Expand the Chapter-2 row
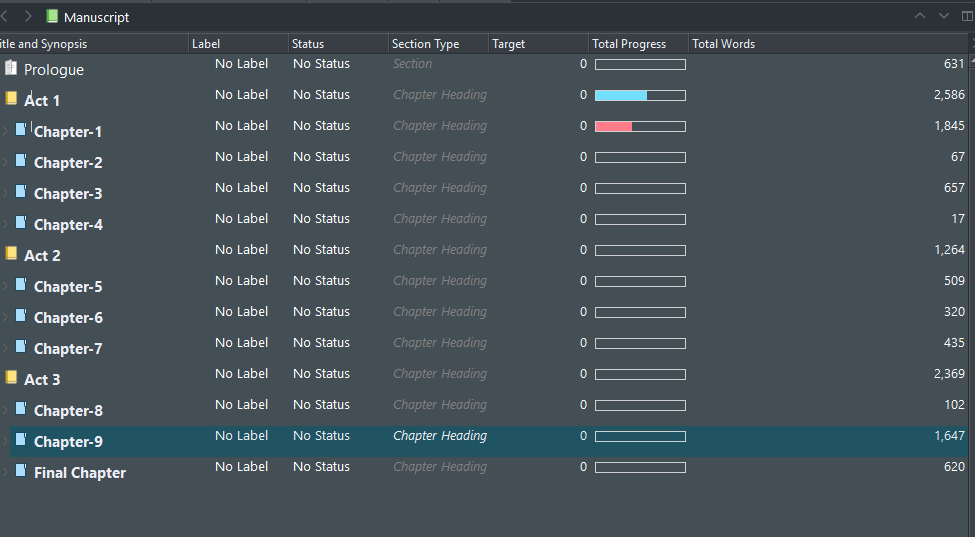Image resolution: width=975 pixels, height=537 pixels. point(5,162)
